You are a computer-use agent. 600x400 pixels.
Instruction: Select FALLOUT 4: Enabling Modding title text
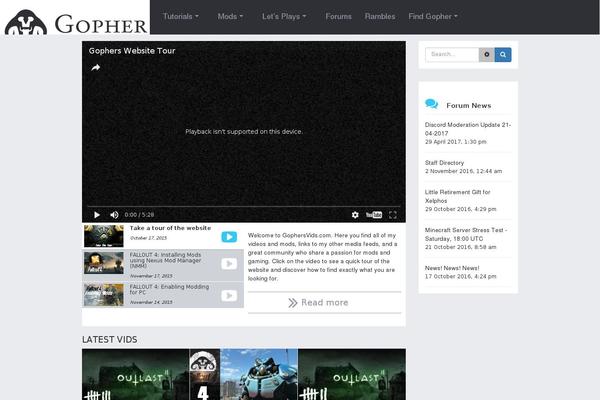point(169,289)
